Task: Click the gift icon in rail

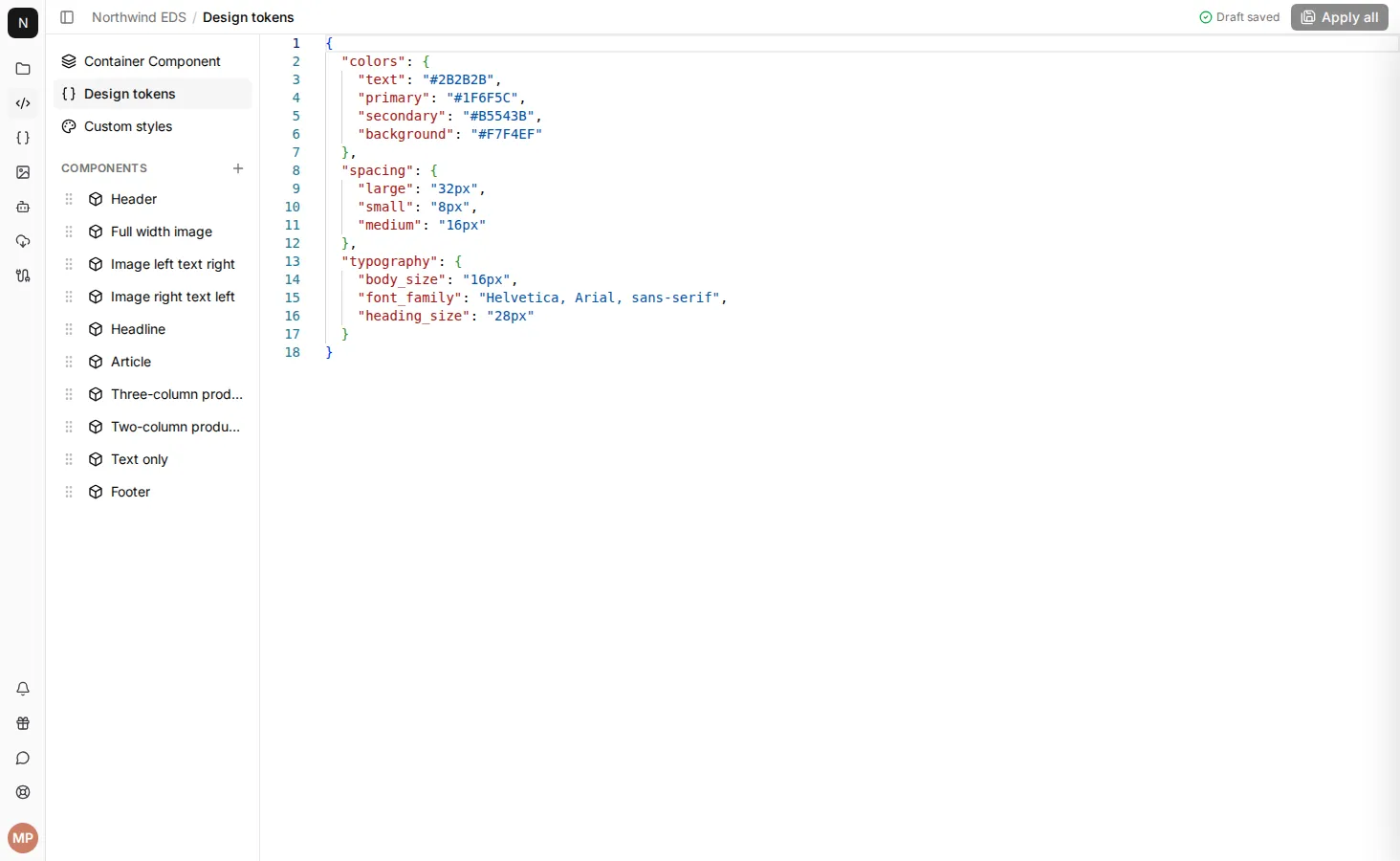Action: coord(23,723)
